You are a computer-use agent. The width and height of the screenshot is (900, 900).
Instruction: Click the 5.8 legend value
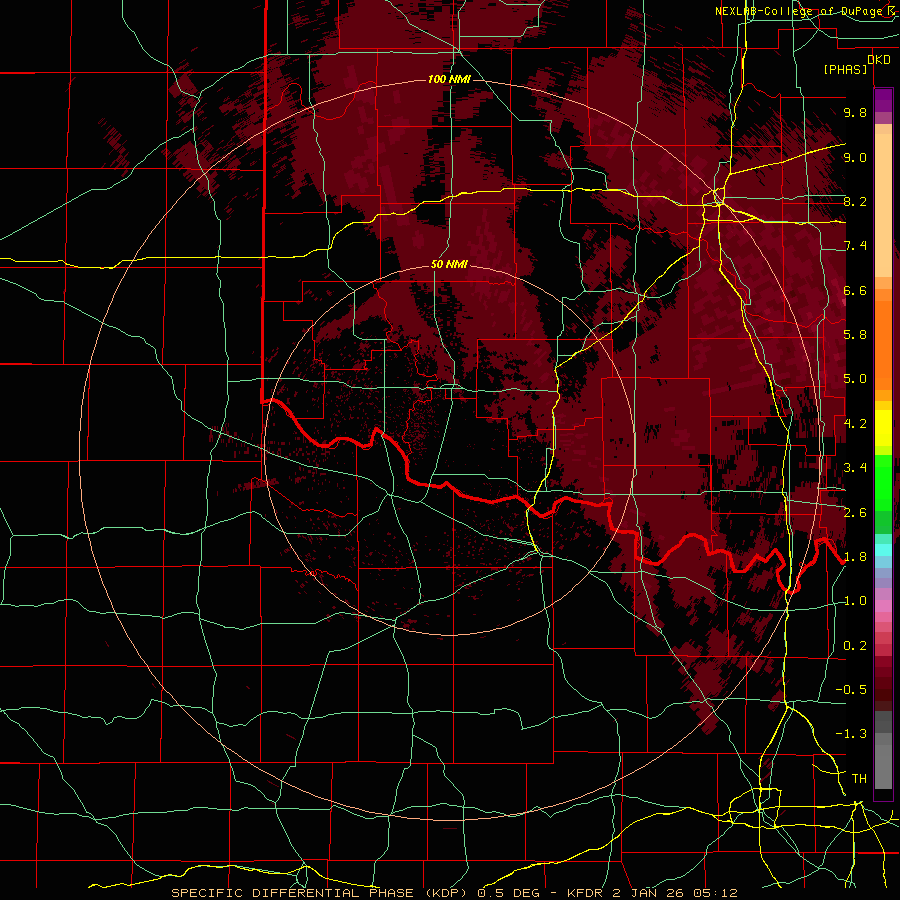pyautogui.click(x=855, y=335)
